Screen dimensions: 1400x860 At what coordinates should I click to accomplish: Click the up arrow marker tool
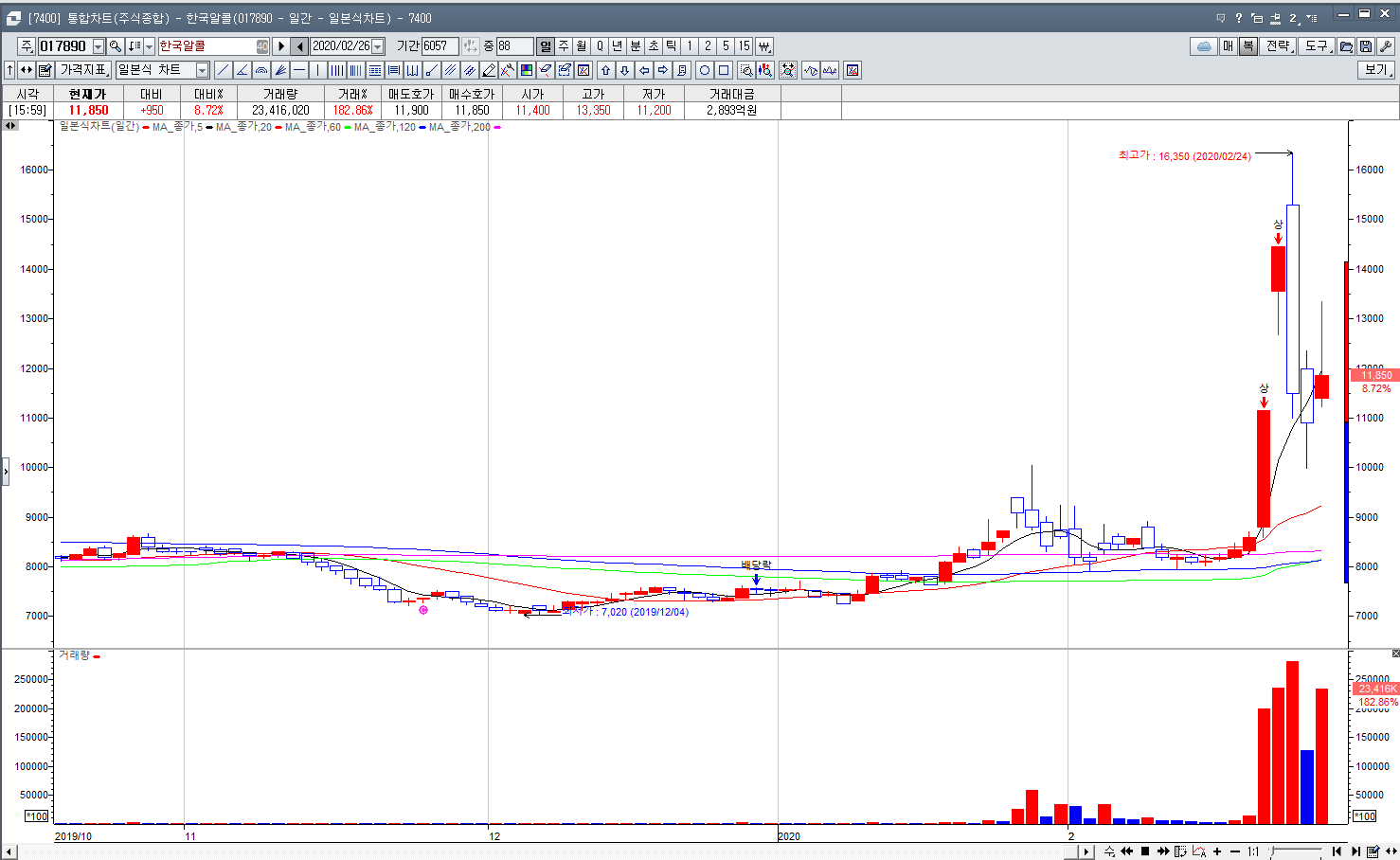pos(606,70)
